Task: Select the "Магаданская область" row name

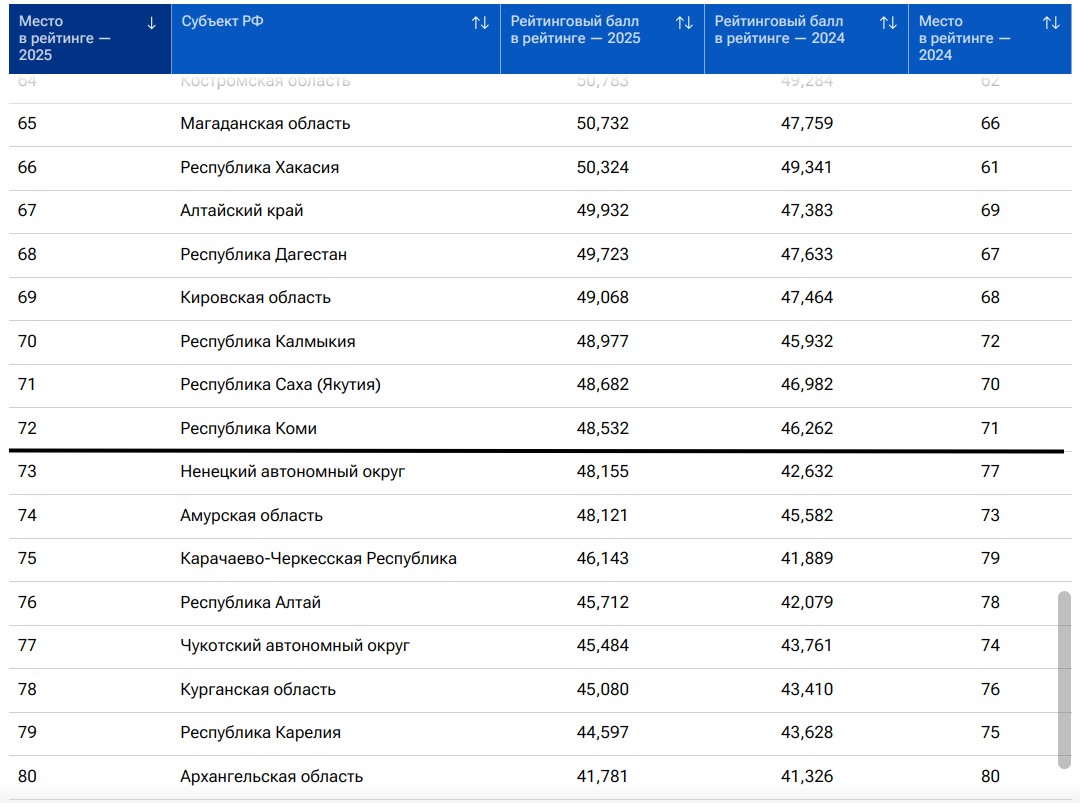Action: [x=265, y=124]
